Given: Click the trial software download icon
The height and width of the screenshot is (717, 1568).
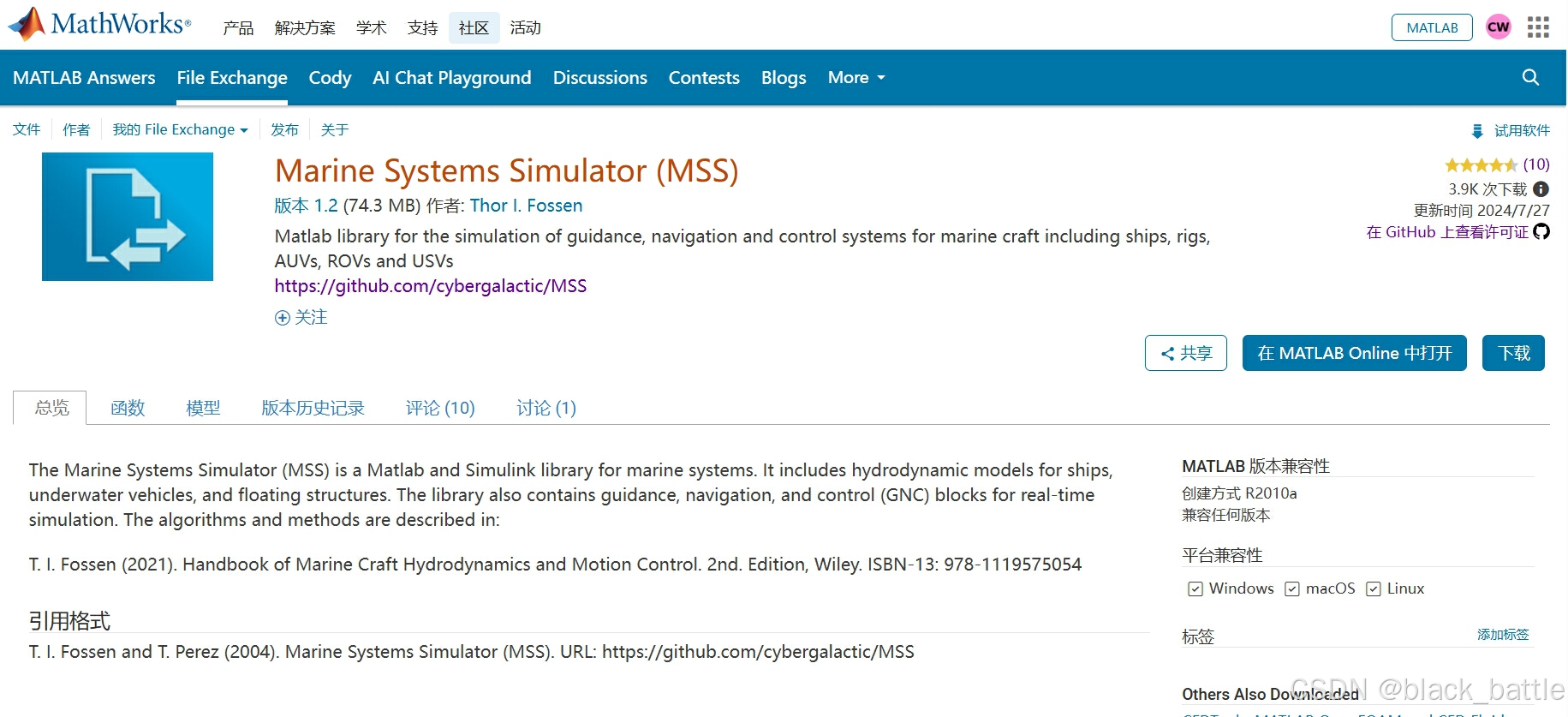Looking at the screenshot, I should point(1477,131).
